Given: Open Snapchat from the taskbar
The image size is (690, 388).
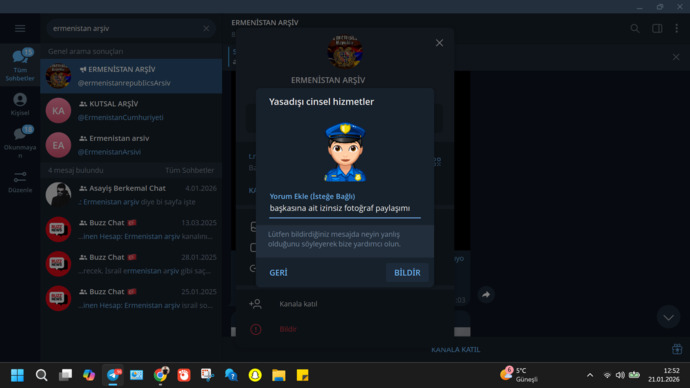Looking at the screenshot, I should coord(255,375).
